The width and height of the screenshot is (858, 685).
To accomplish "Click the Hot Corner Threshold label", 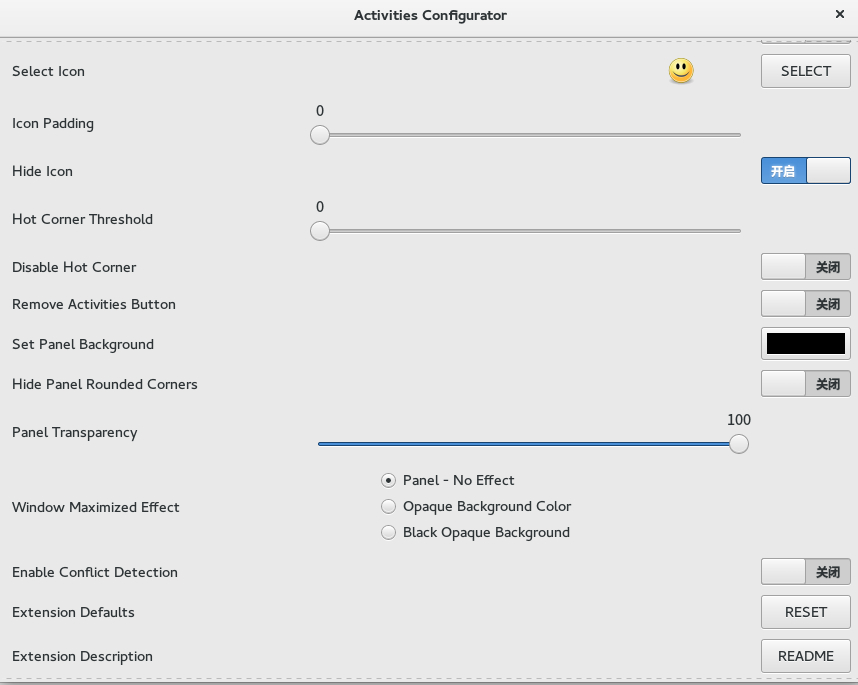I will click(82, 219).
